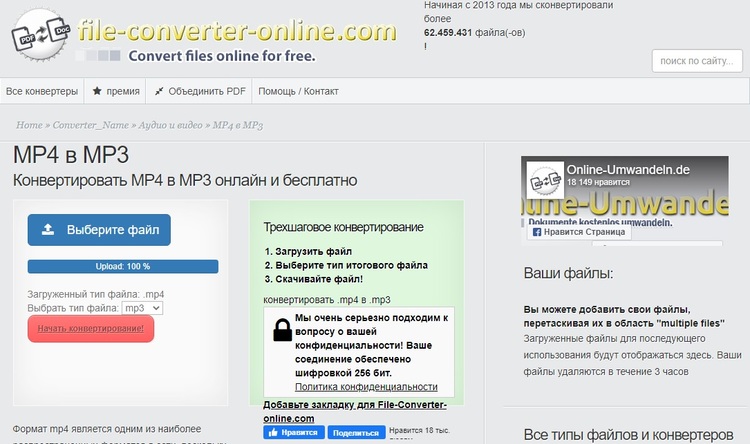Click the step 1. Загрузить файл

[x=308, y=251]
